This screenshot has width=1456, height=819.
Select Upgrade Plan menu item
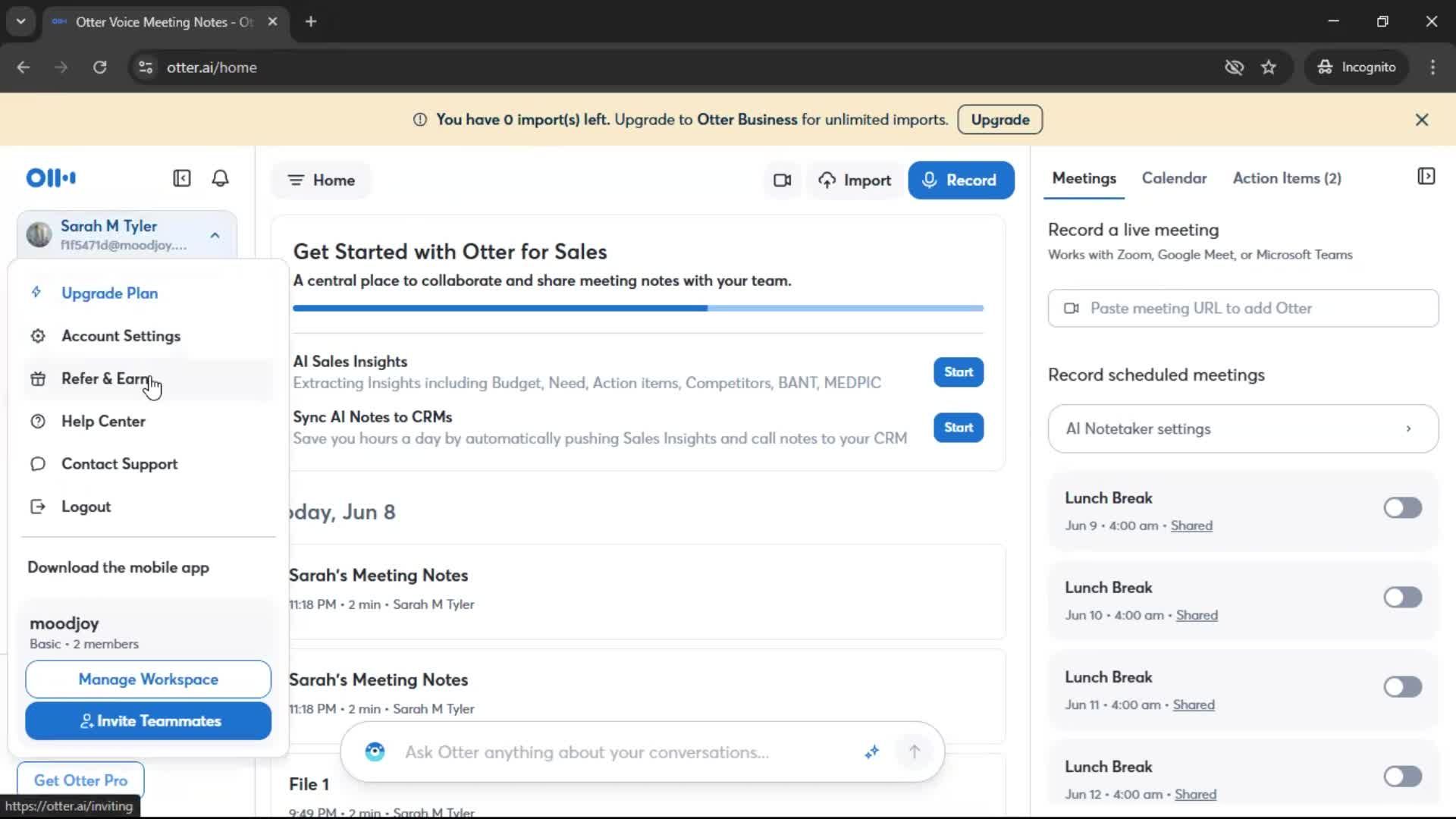(x=148, y=293)
